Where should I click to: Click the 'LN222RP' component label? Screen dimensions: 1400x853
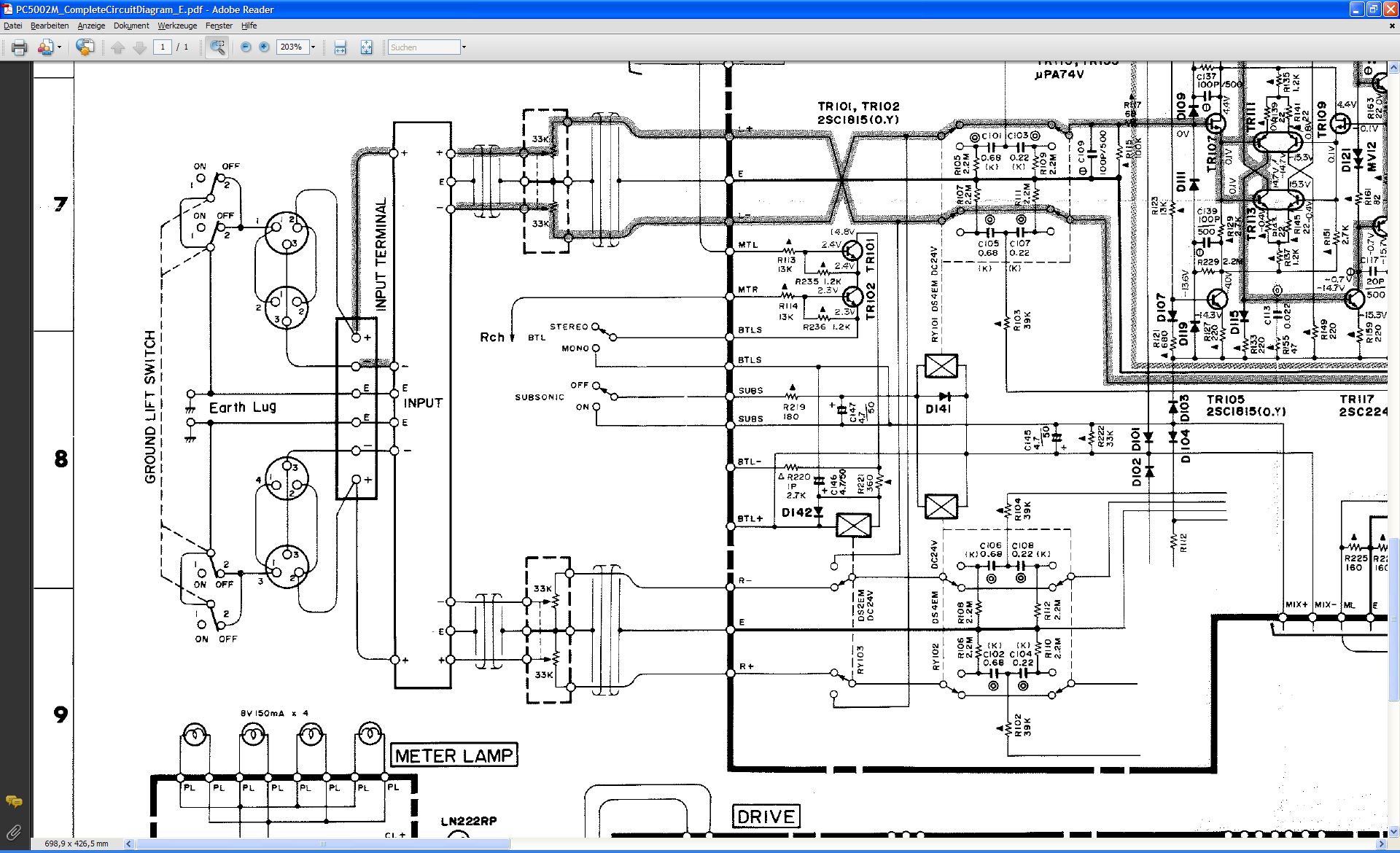tap(469, 821)
